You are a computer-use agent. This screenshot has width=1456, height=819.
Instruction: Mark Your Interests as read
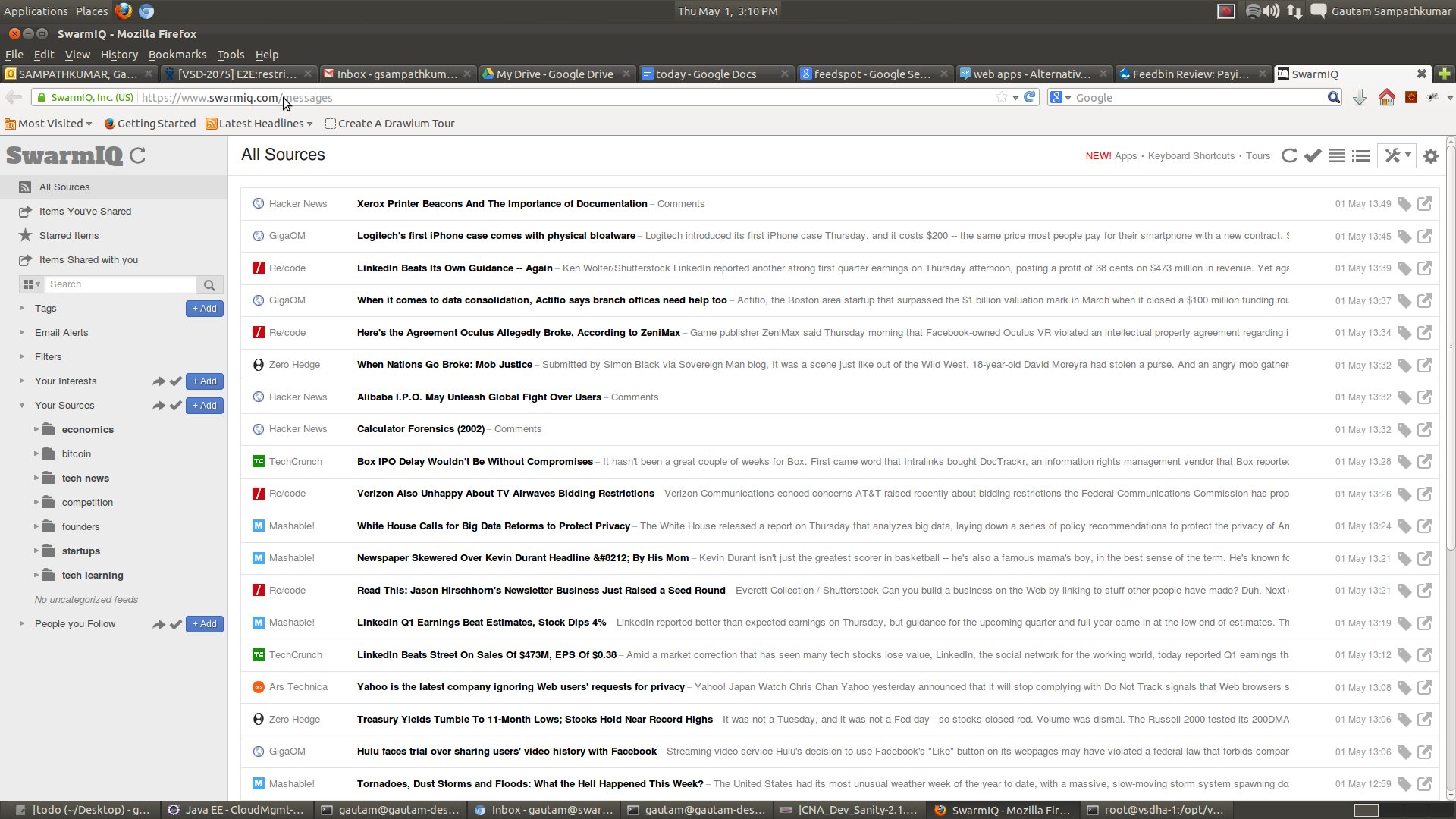pyautogui.click(x=175, y=381)
